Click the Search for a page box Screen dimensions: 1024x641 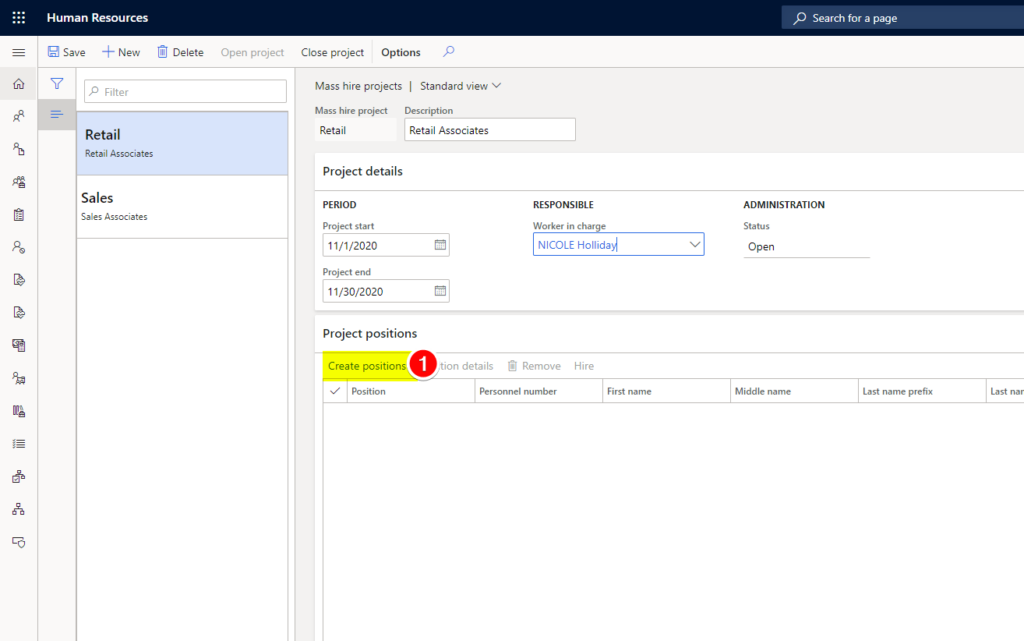[x=903, y=18]
